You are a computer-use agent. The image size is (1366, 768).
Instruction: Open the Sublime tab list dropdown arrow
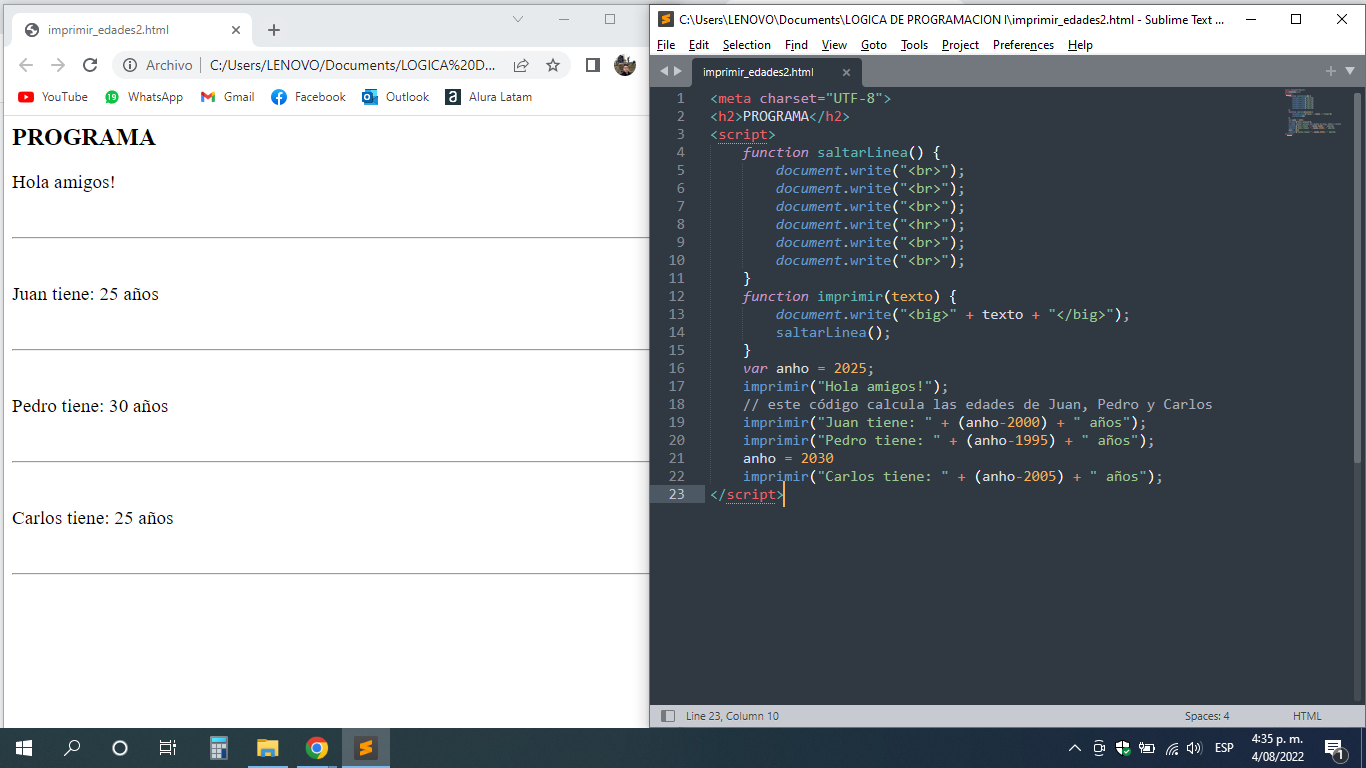point(1350,71)
